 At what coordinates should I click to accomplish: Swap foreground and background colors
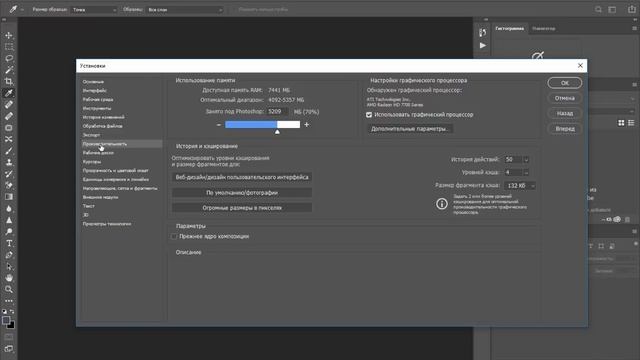click(x=12, y=312)
